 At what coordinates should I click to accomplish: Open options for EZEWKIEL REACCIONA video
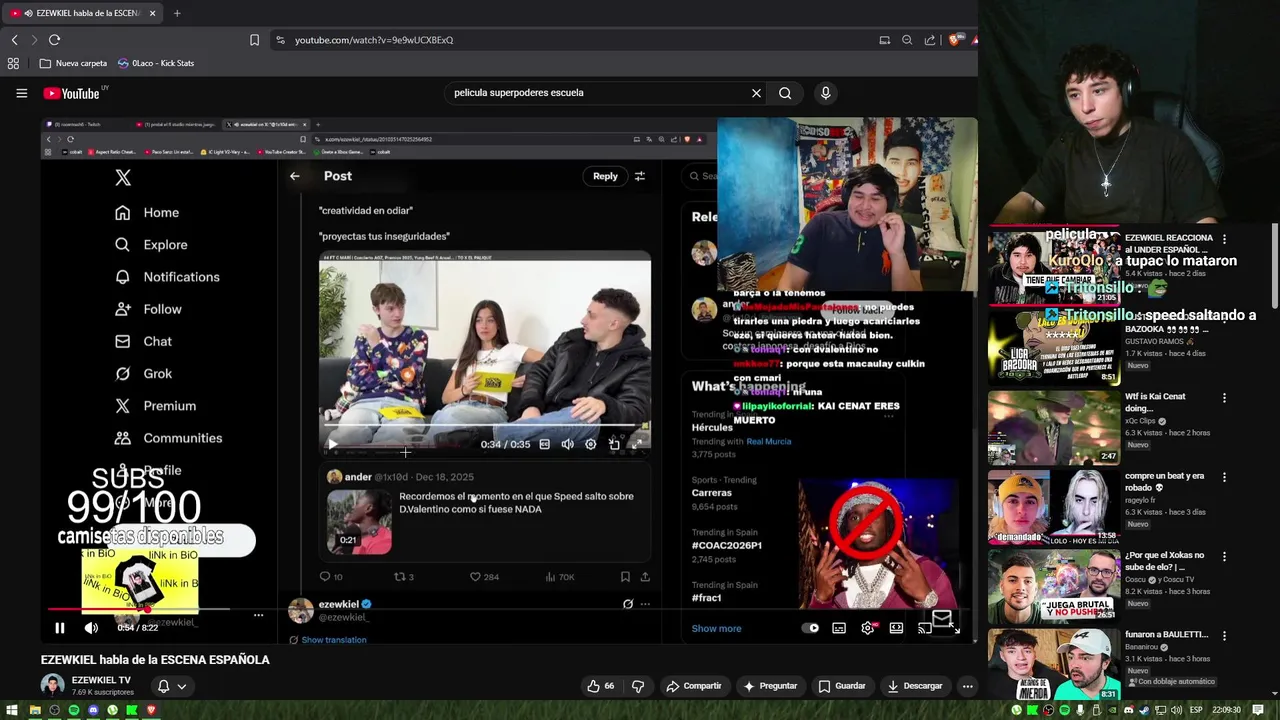(1224, 240)
